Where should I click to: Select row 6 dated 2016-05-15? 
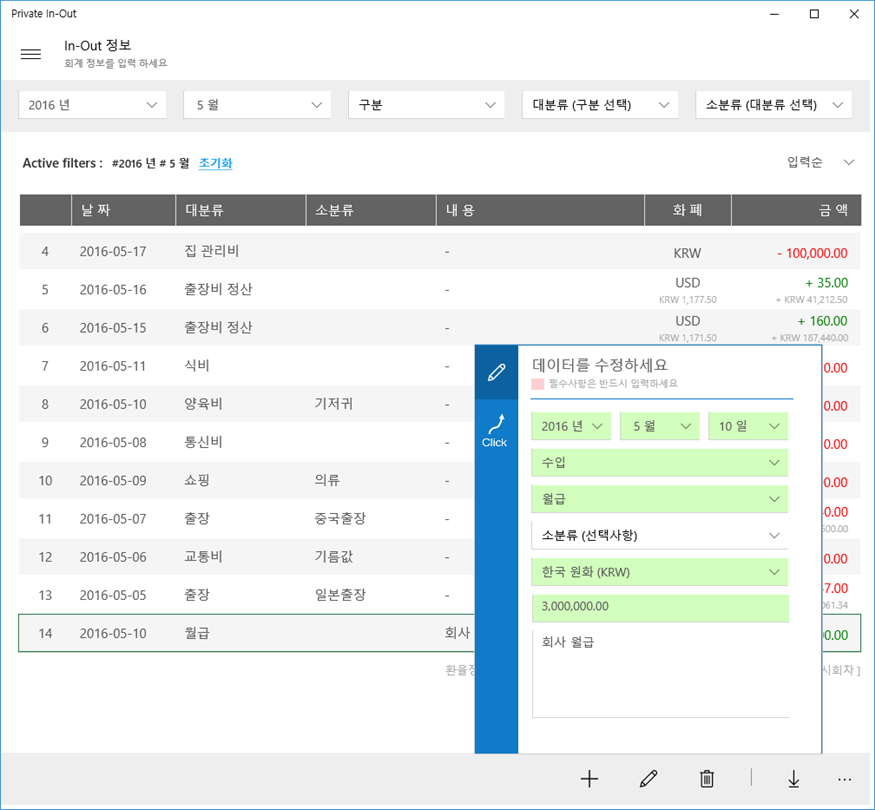click(440, 327)
